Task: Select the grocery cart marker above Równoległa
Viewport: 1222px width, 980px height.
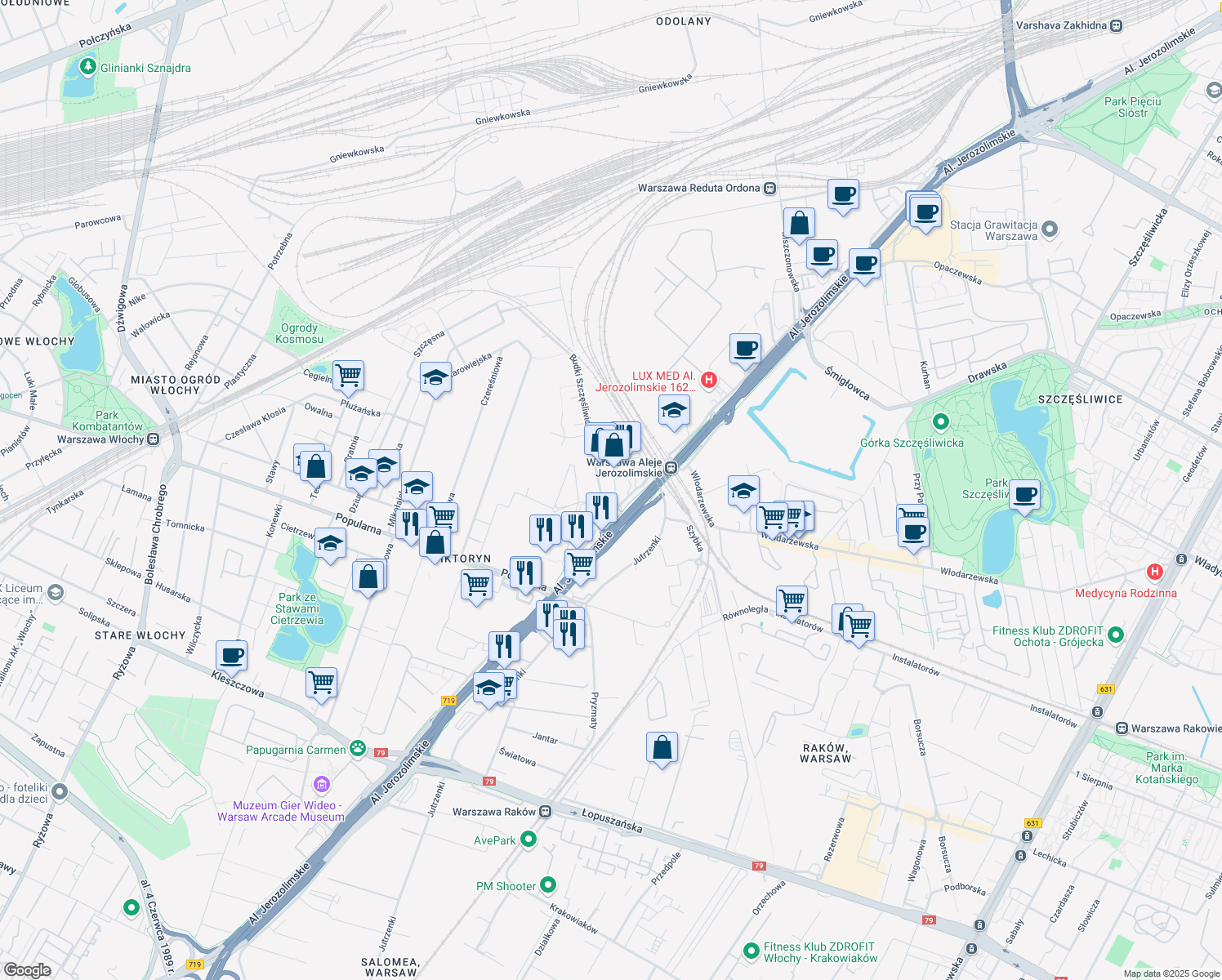Action: tap(792, 602)
